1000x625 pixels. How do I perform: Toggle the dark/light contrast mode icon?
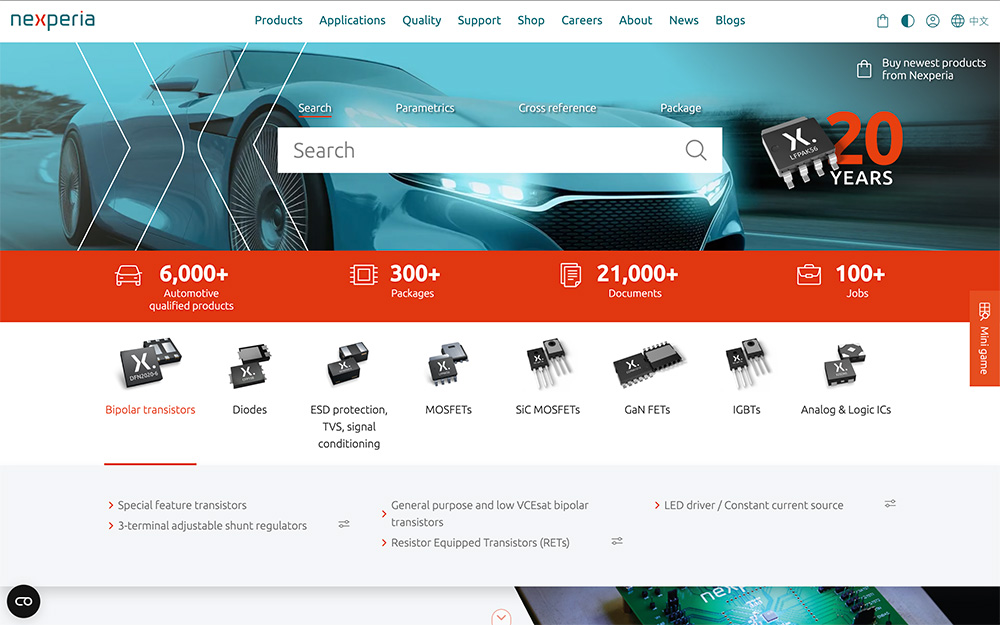[x=908, y=21]
